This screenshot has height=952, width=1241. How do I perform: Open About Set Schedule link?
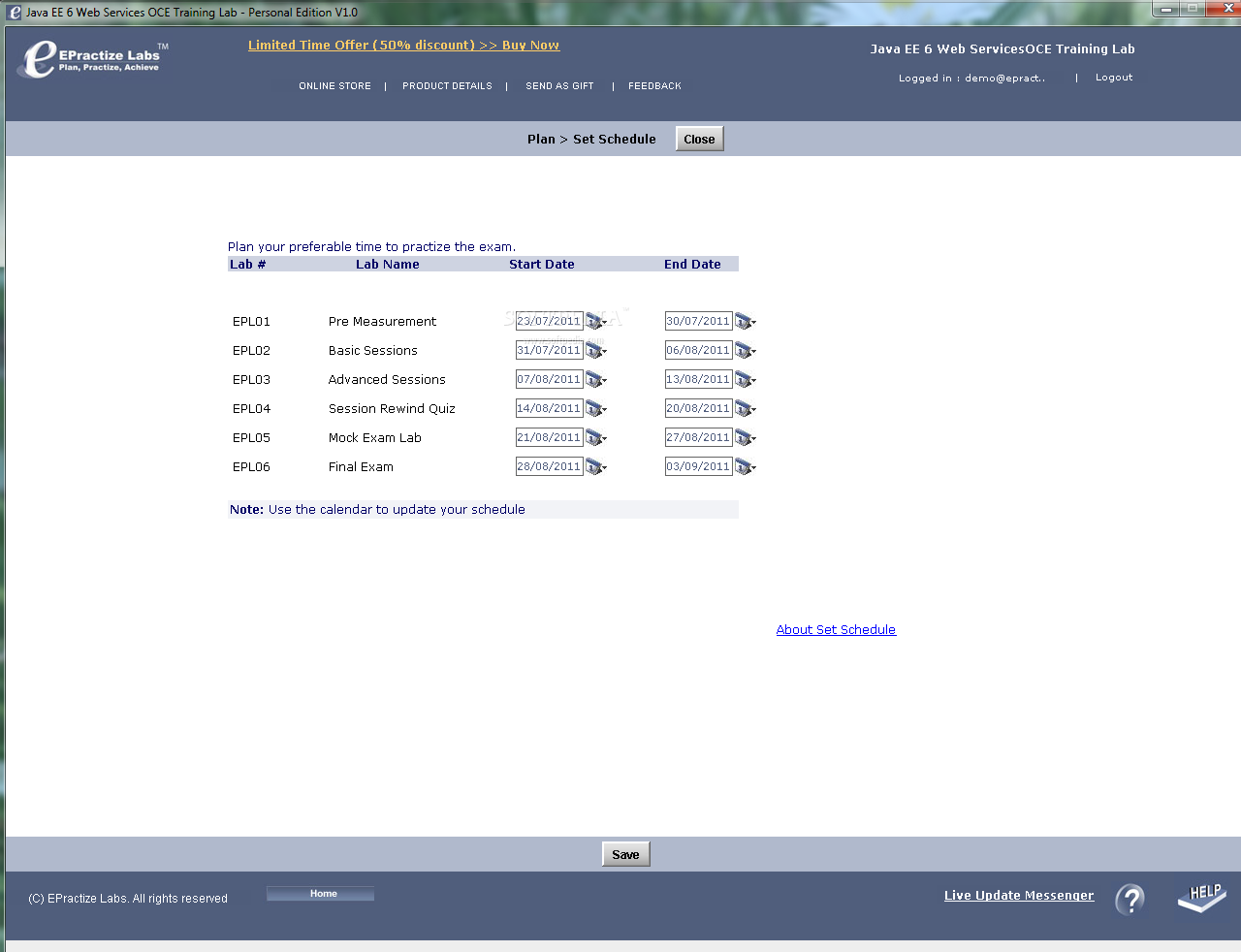click(x=836, y=630)
